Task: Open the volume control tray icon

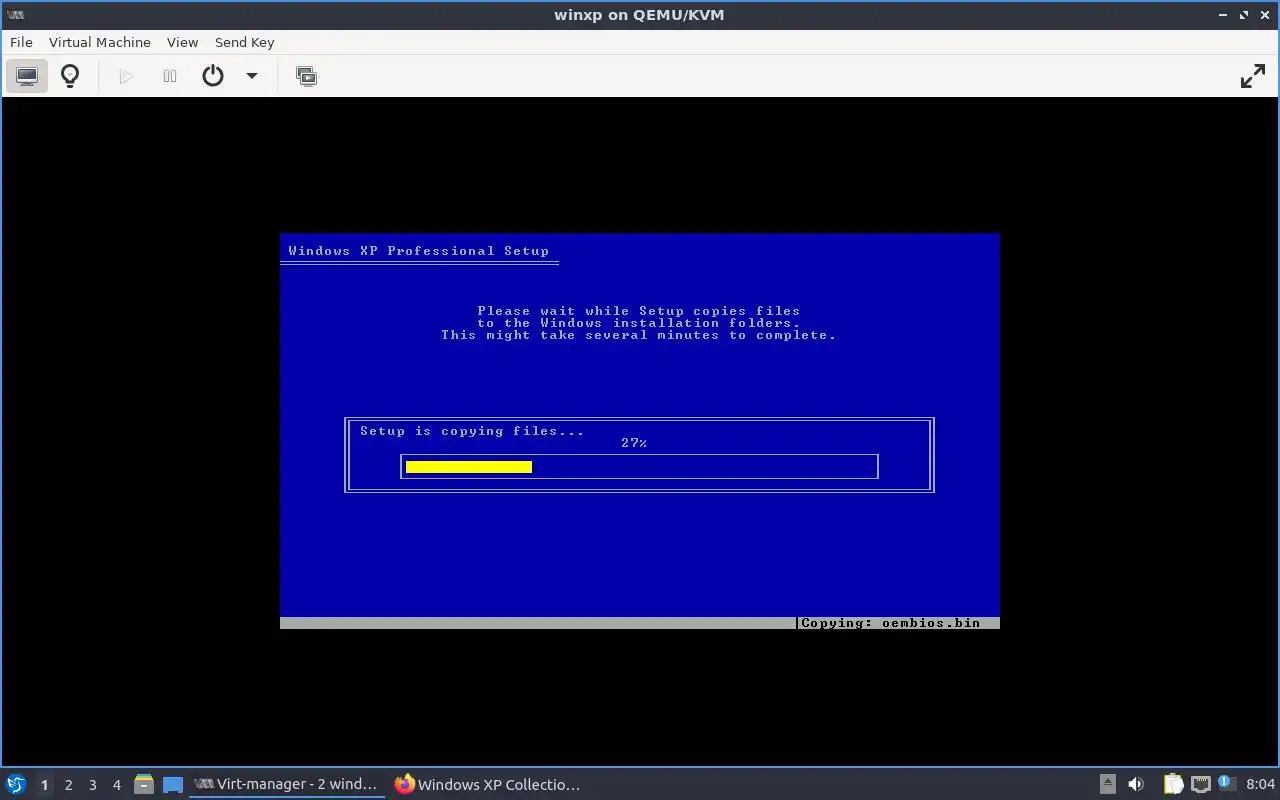Action: pos(1136,785)
